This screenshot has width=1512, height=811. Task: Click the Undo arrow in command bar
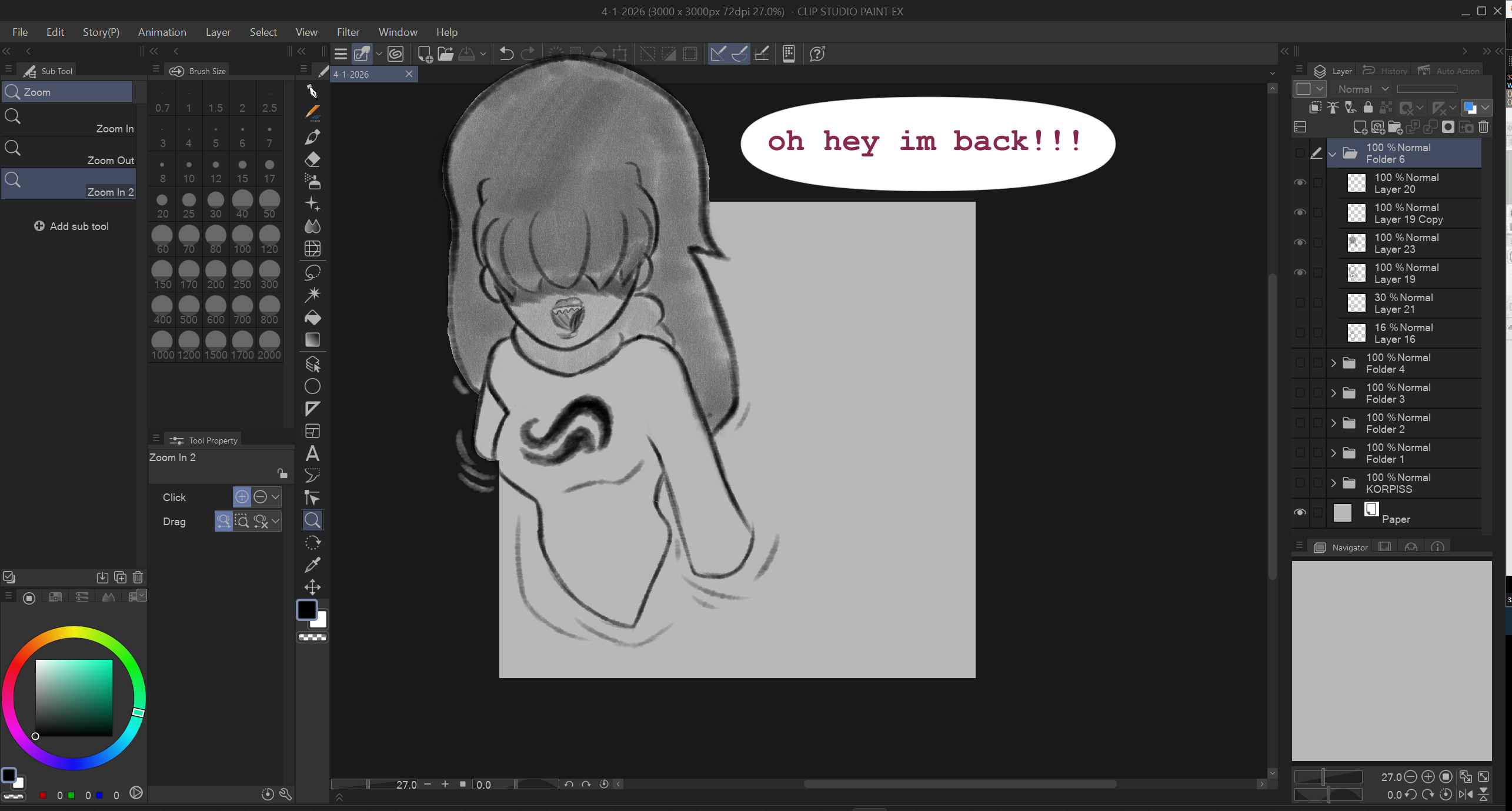click(506, 54)
